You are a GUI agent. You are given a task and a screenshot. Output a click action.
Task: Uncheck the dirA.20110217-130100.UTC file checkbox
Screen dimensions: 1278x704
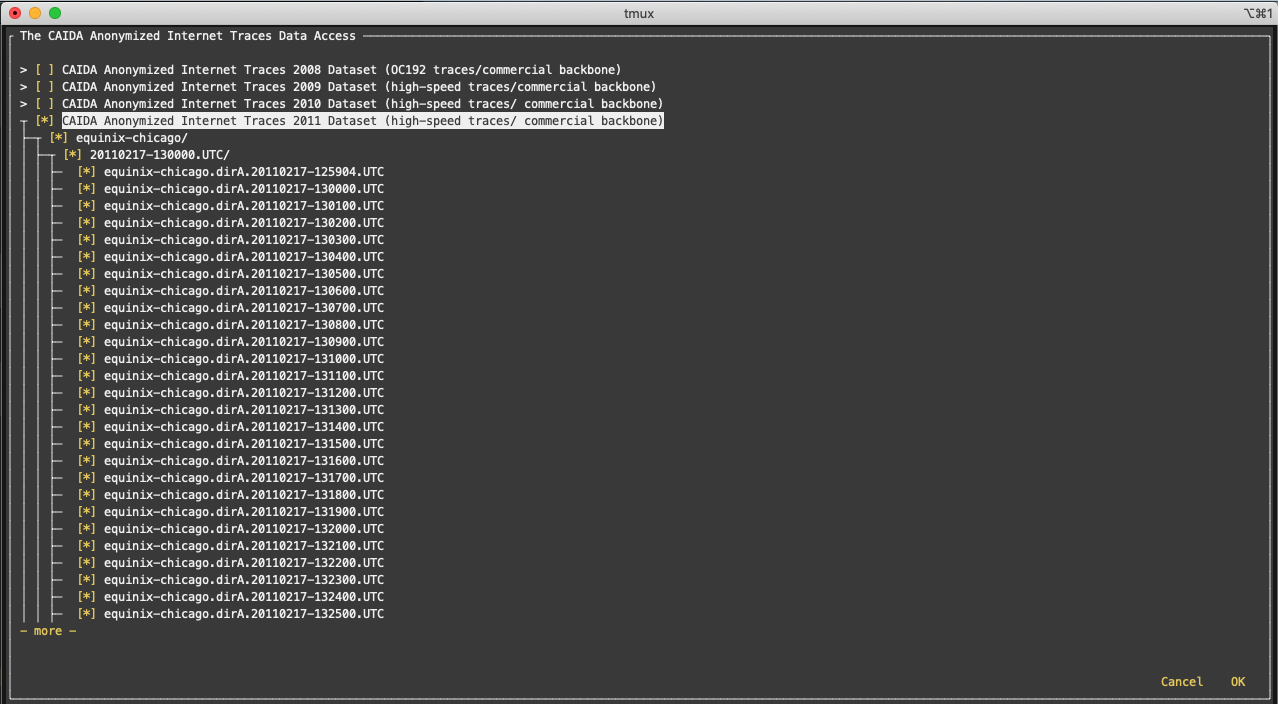86,206
